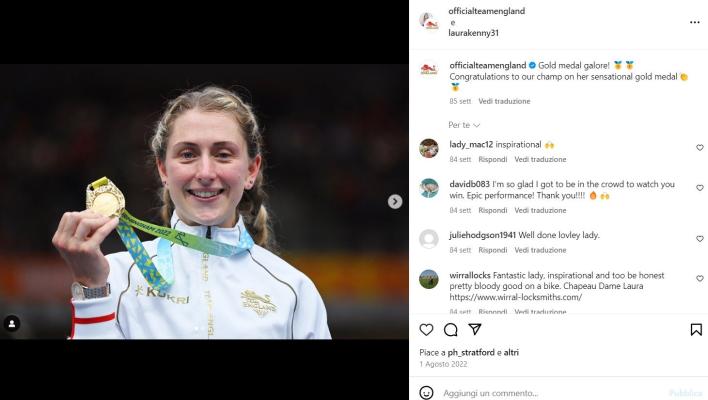Screen dimensions: 708x400
Task: Like davidb083's comment
Action: point(699,188)
